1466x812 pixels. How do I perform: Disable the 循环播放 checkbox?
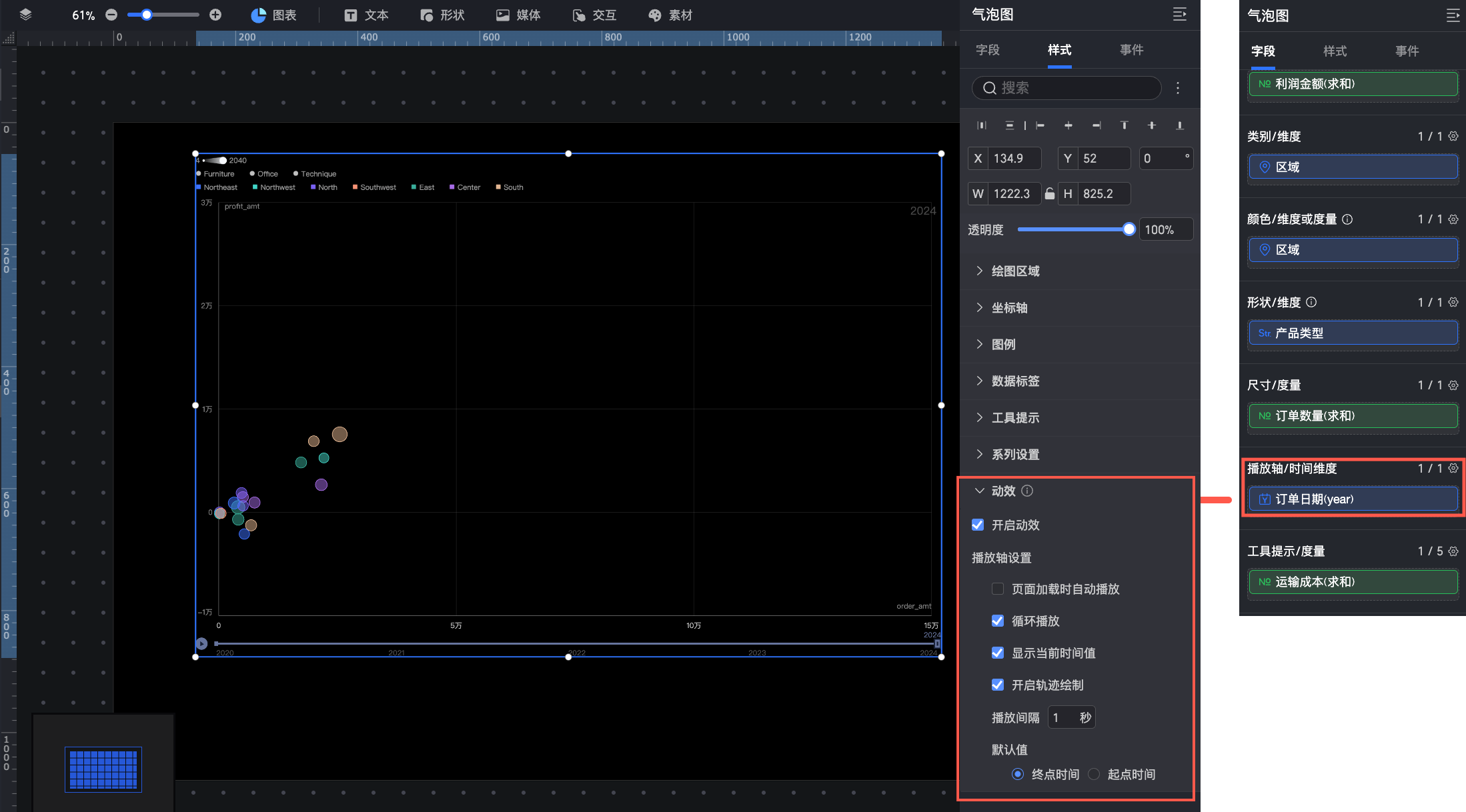pos(998,621)
